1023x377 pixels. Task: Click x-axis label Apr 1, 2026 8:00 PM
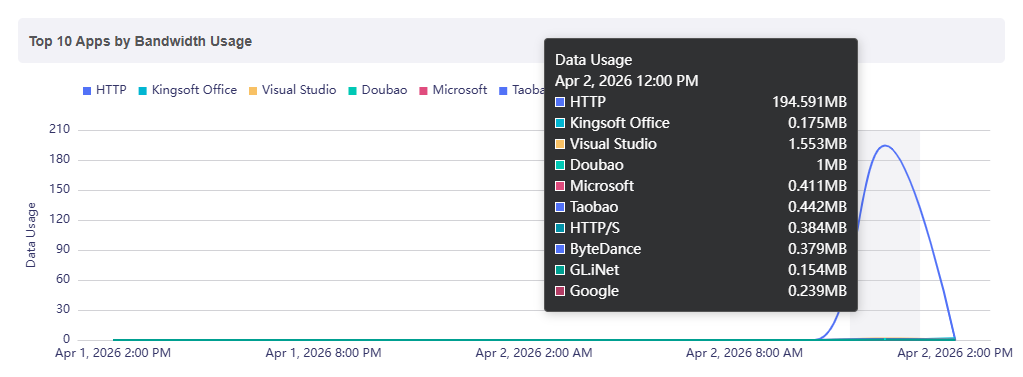point(324,354)
